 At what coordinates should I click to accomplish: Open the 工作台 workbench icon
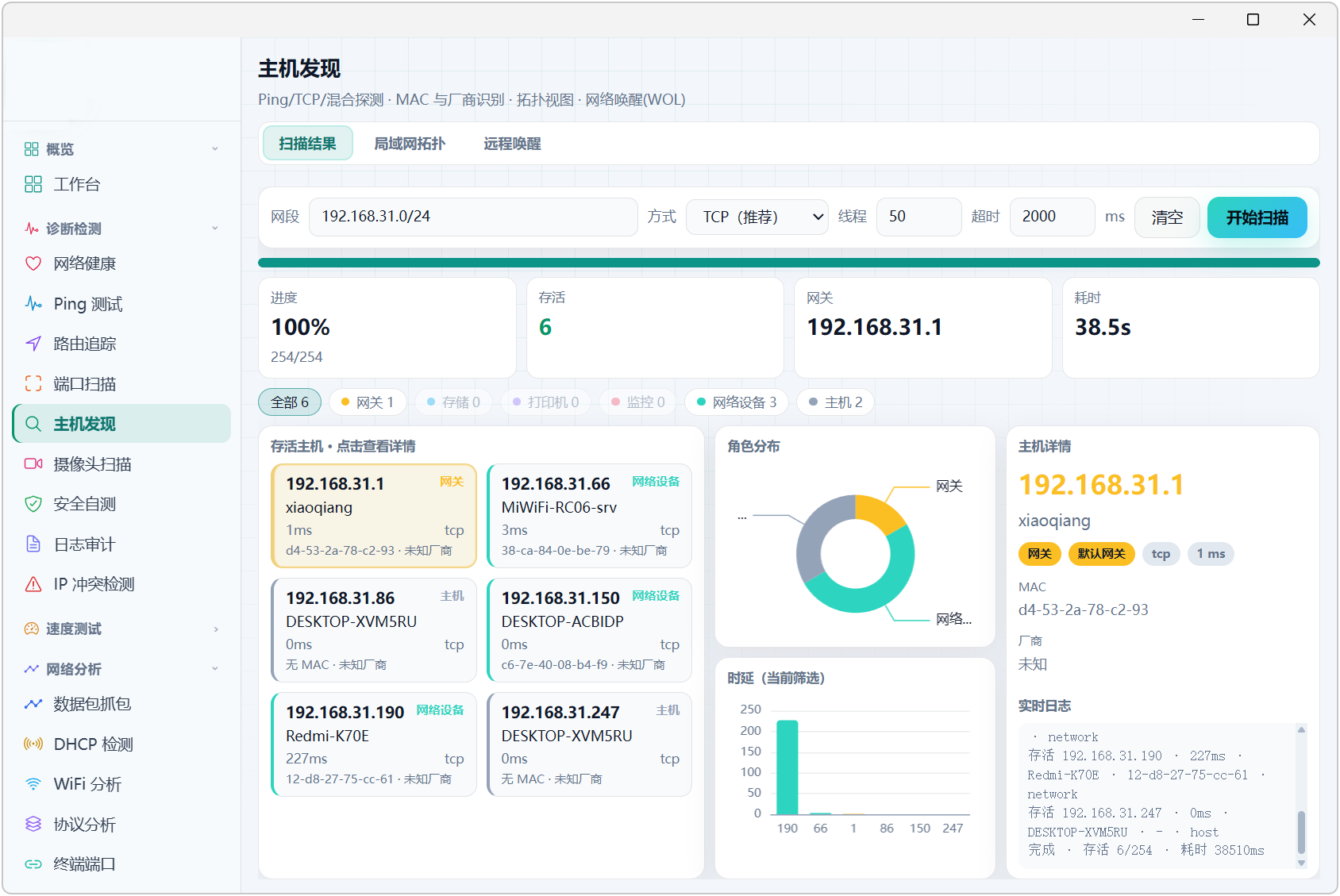[x=33, y=184]
